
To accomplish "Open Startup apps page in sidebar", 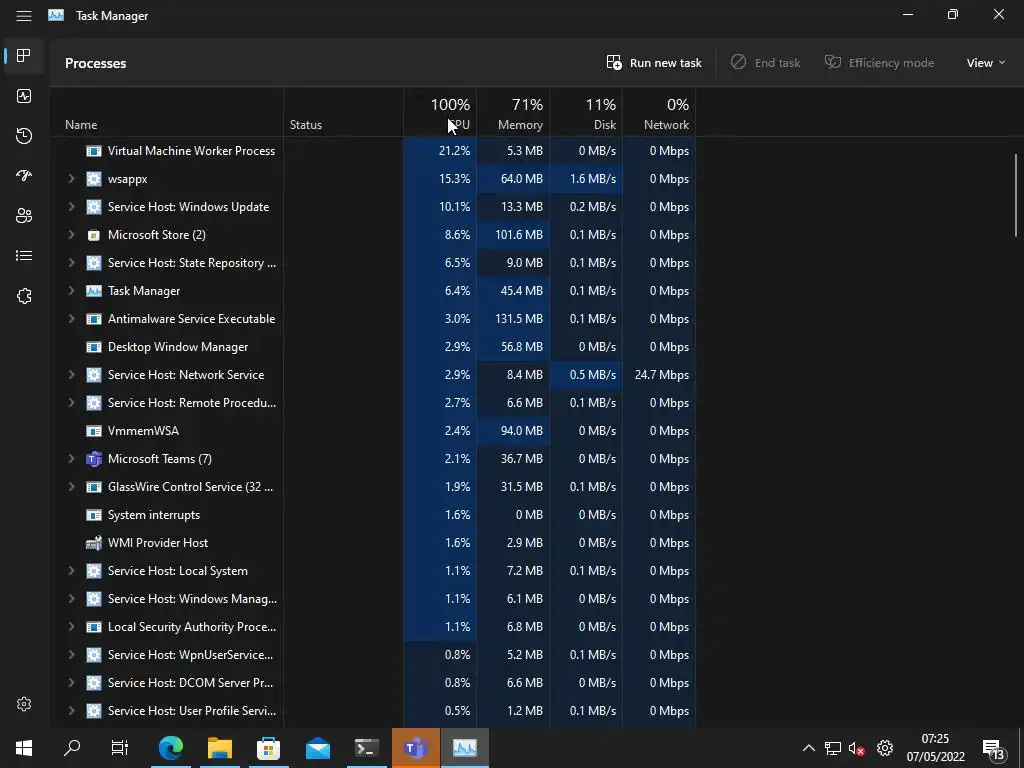I will click(x=24, y=176).
